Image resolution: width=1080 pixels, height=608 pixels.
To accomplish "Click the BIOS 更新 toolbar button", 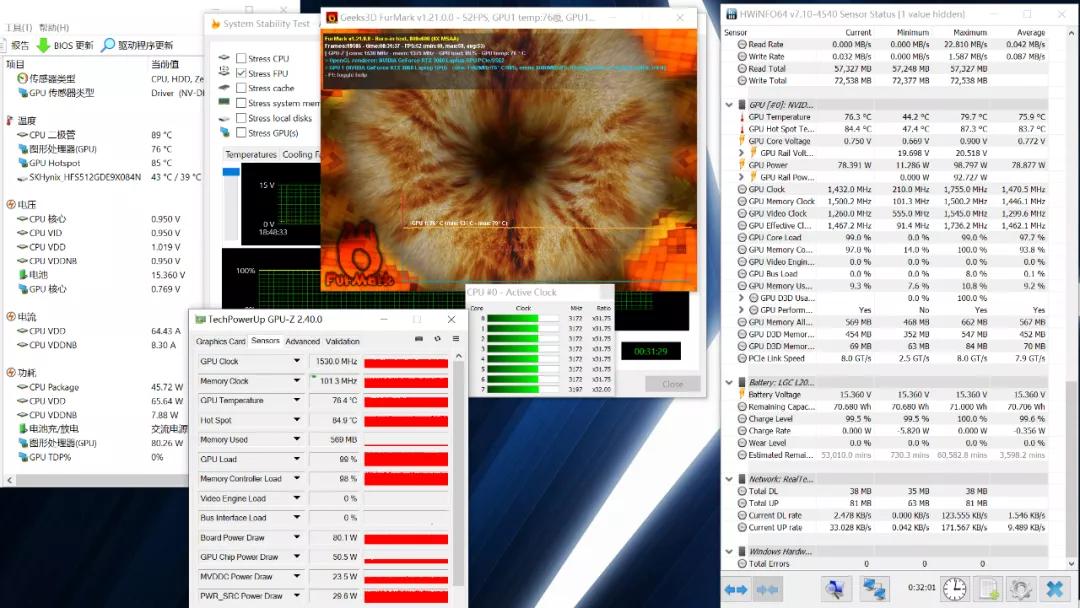I will click(x=65, y=45).
